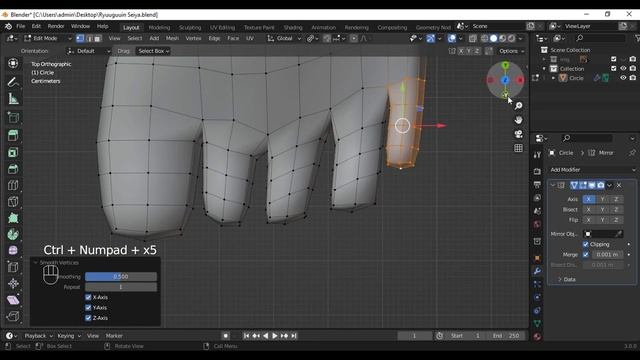Open the Object Data green triangle tab
Image resolution: width=640 pixels, height=360 pixels.
click(537, 323)
